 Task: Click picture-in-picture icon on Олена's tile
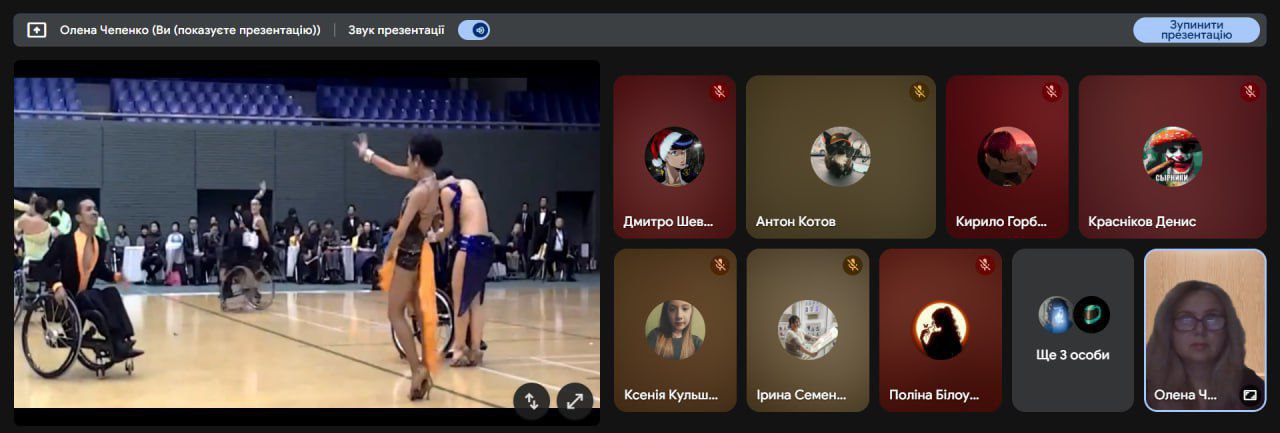pos(1249,395)
